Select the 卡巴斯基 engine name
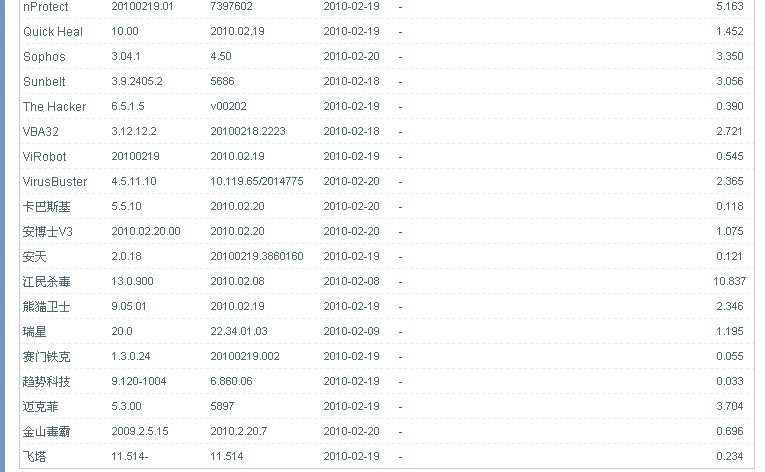765x472 pixels. (x=46, y=206)
